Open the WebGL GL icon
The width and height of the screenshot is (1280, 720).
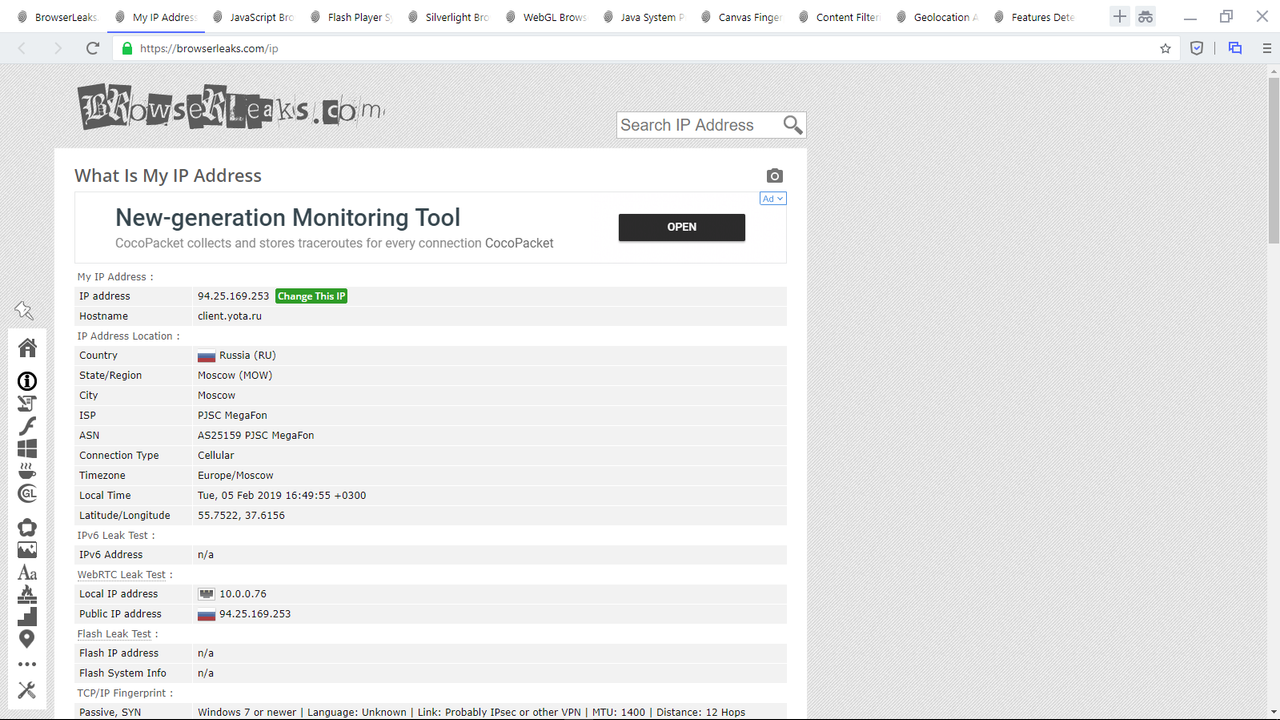(27, 494)
